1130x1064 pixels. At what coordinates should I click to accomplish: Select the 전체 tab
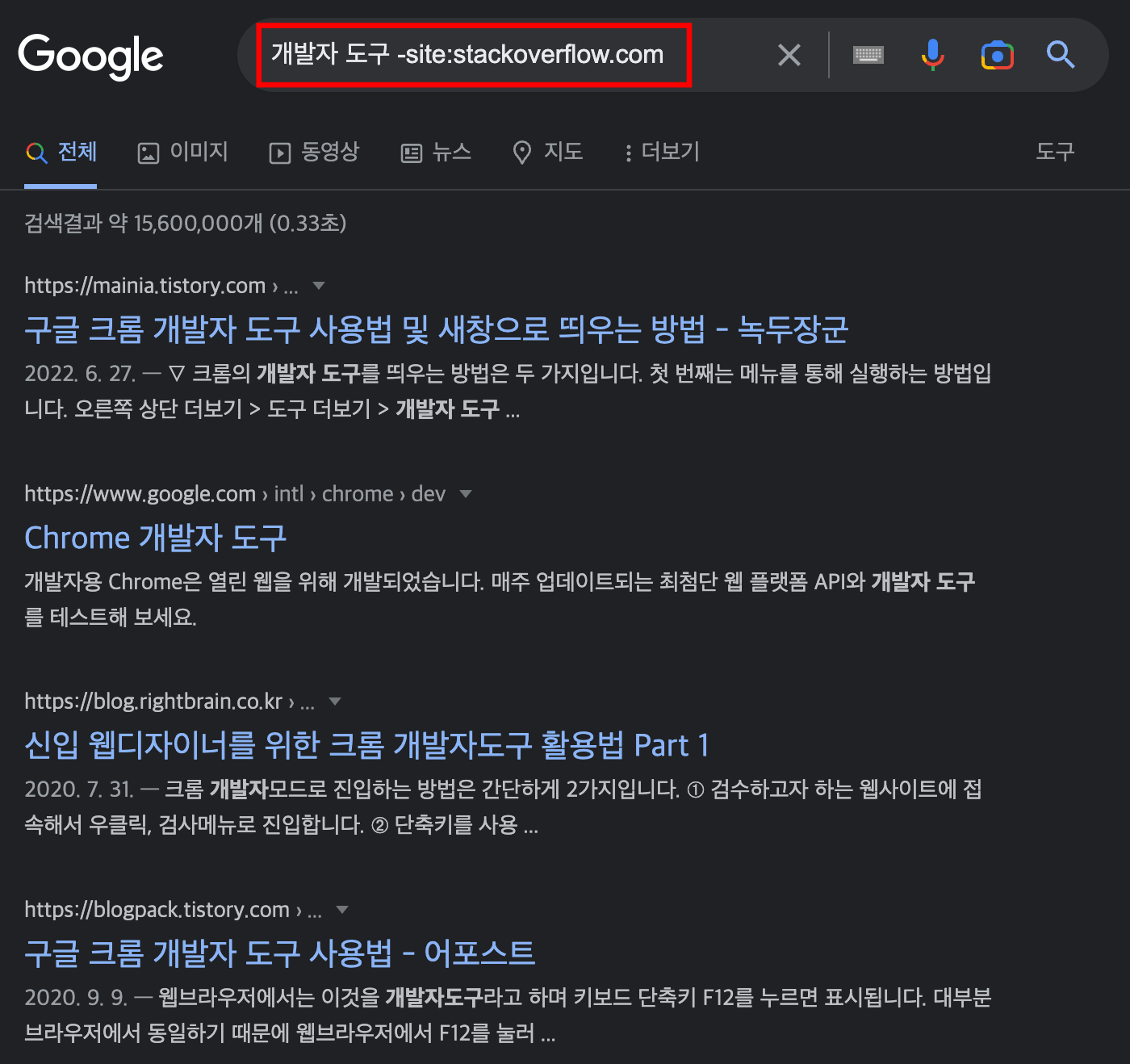61,152
